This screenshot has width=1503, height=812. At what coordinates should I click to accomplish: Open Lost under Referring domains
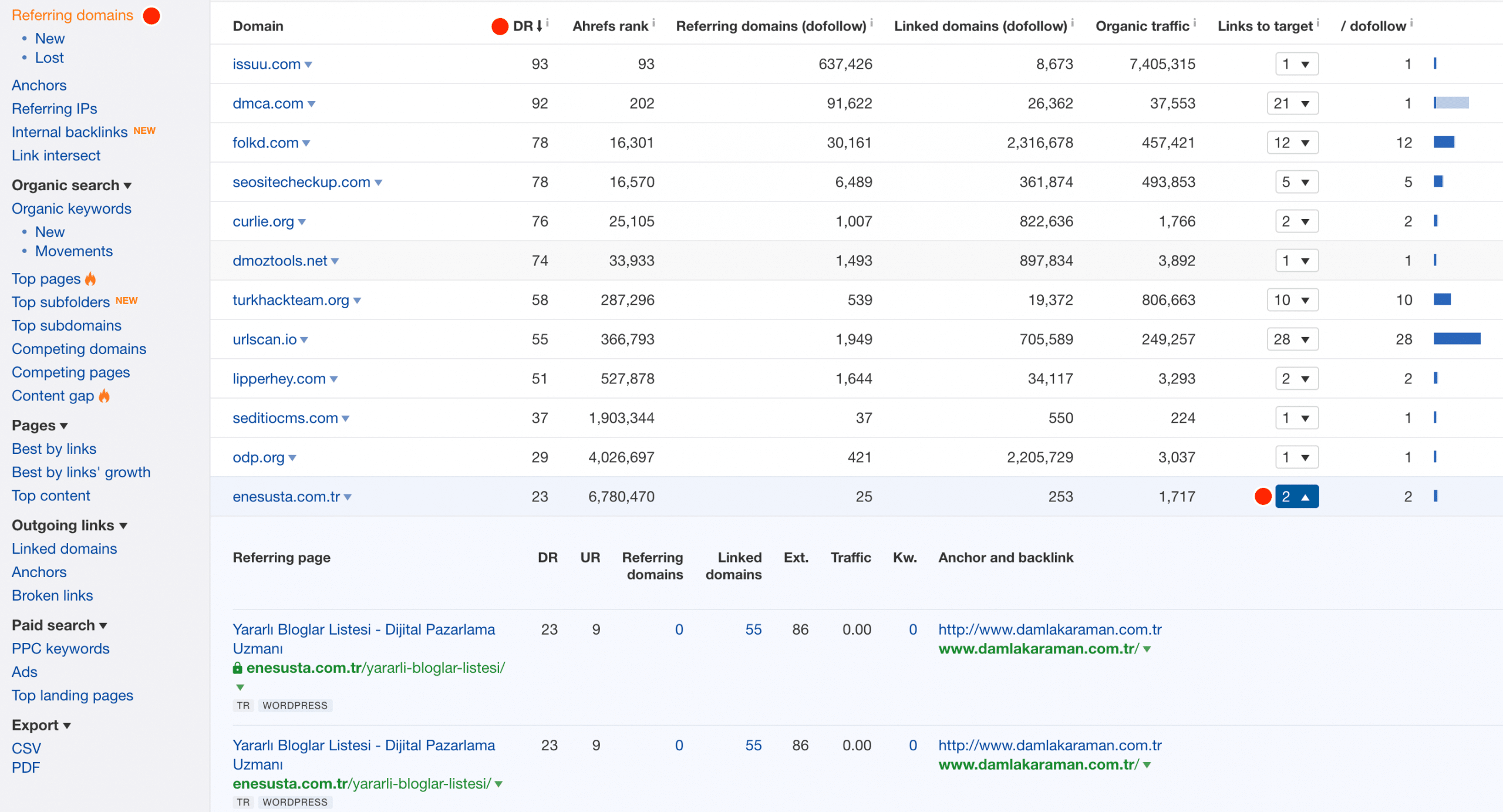point(49,58)
